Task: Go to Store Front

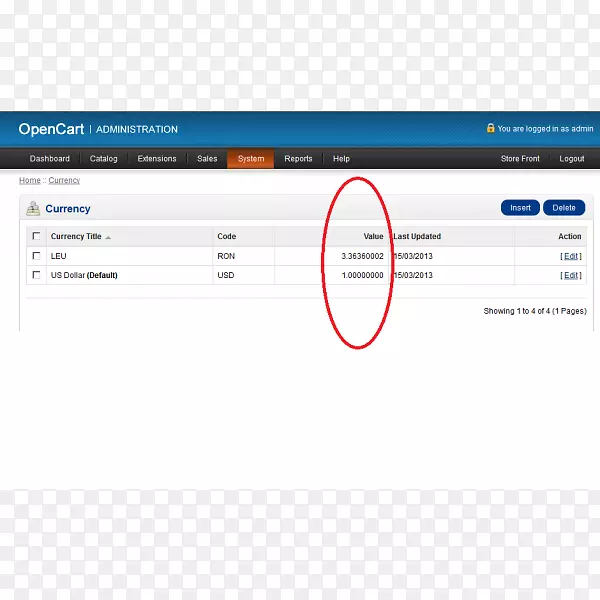Action: pyautogui.click(x=520, y=158)
